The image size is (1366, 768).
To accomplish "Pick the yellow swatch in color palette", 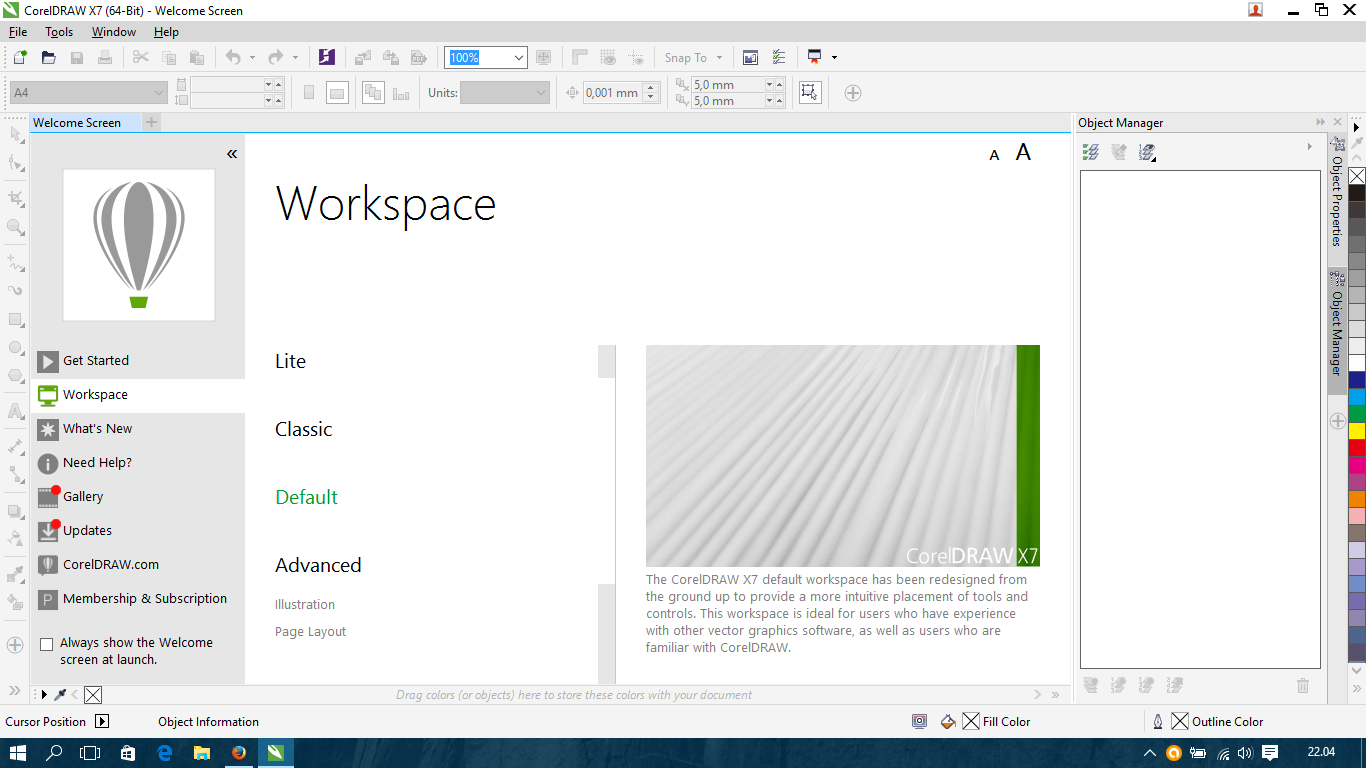I will [x=1357, y=431].
